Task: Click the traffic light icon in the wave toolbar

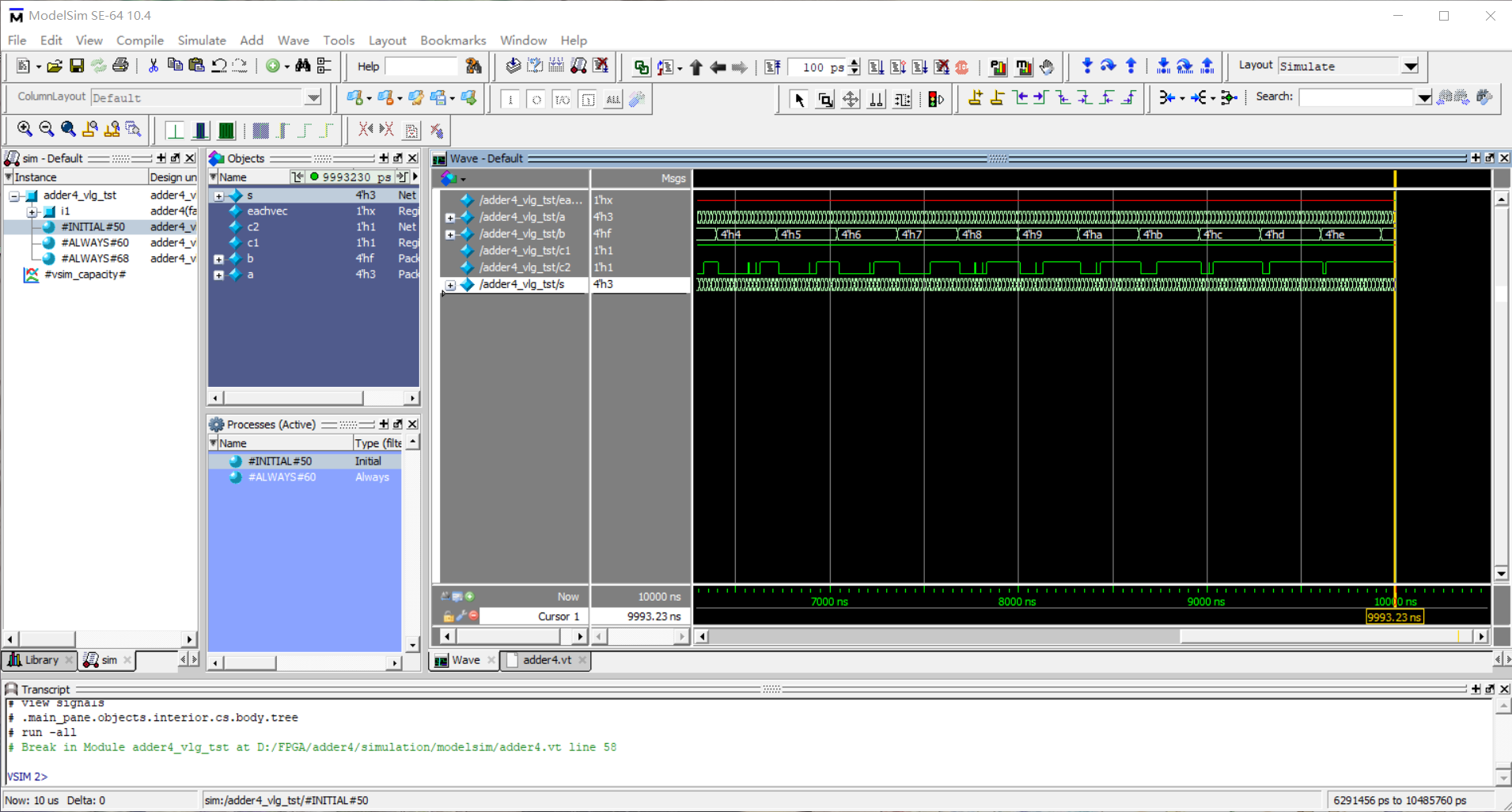Action: 937,99
